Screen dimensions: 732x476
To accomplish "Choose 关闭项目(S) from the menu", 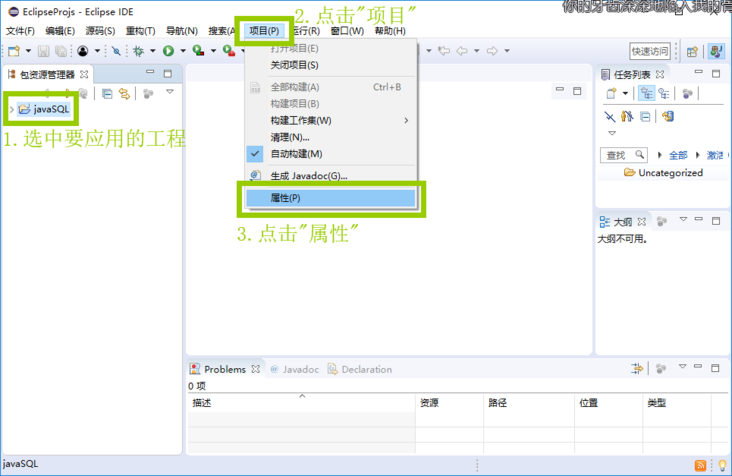I will pyautogui.click(x=331, y=65).
